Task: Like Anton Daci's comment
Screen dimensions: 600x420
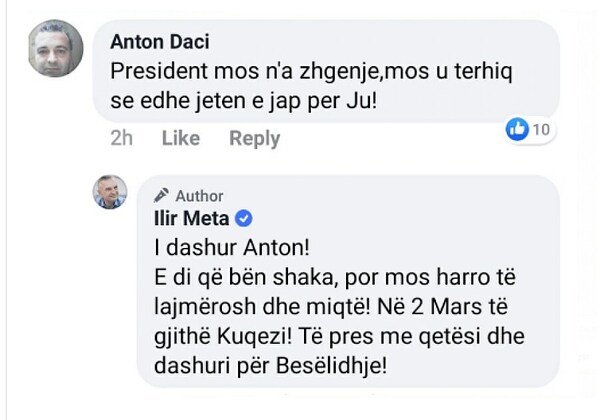Action: 181,139
